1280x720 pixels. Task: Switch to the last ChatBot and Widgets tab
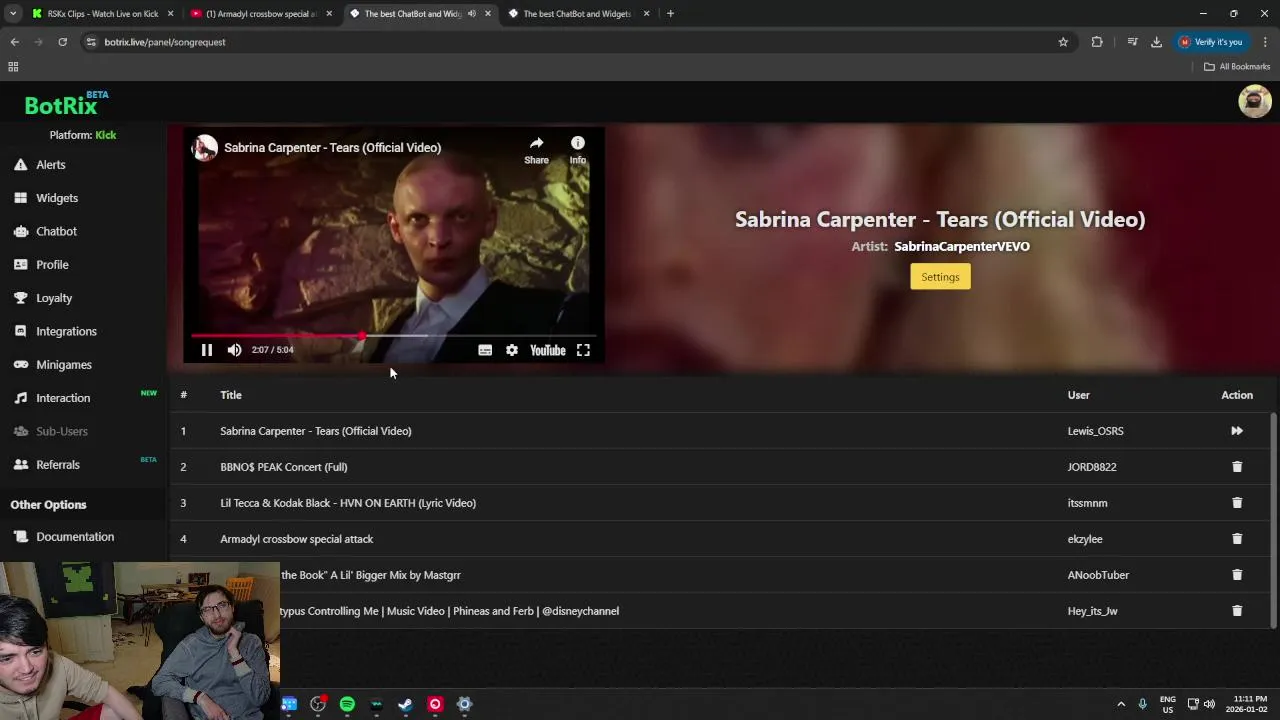(577, 14)
